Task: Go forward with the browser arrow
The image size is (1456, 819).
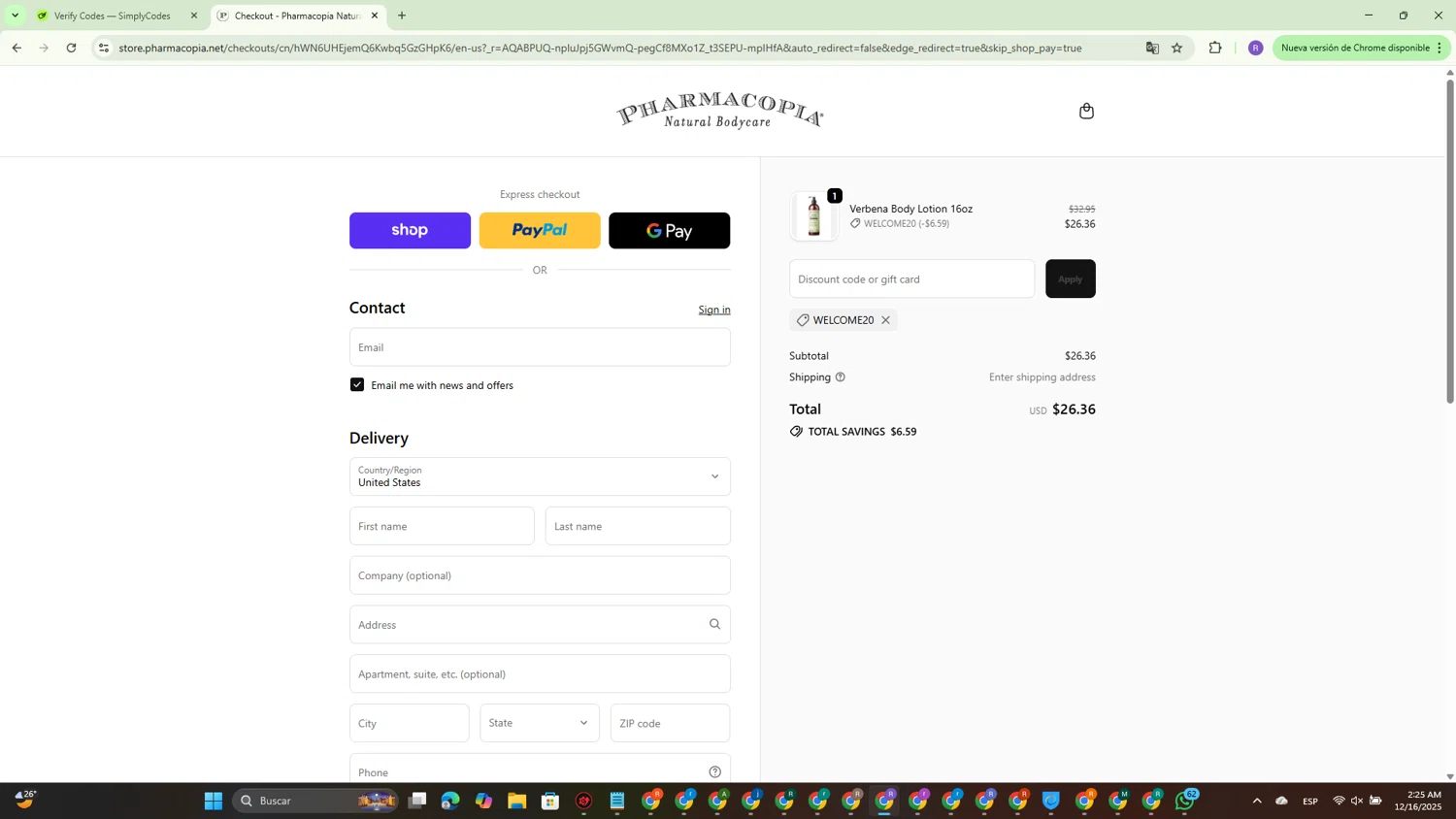Action: point(44,48)
